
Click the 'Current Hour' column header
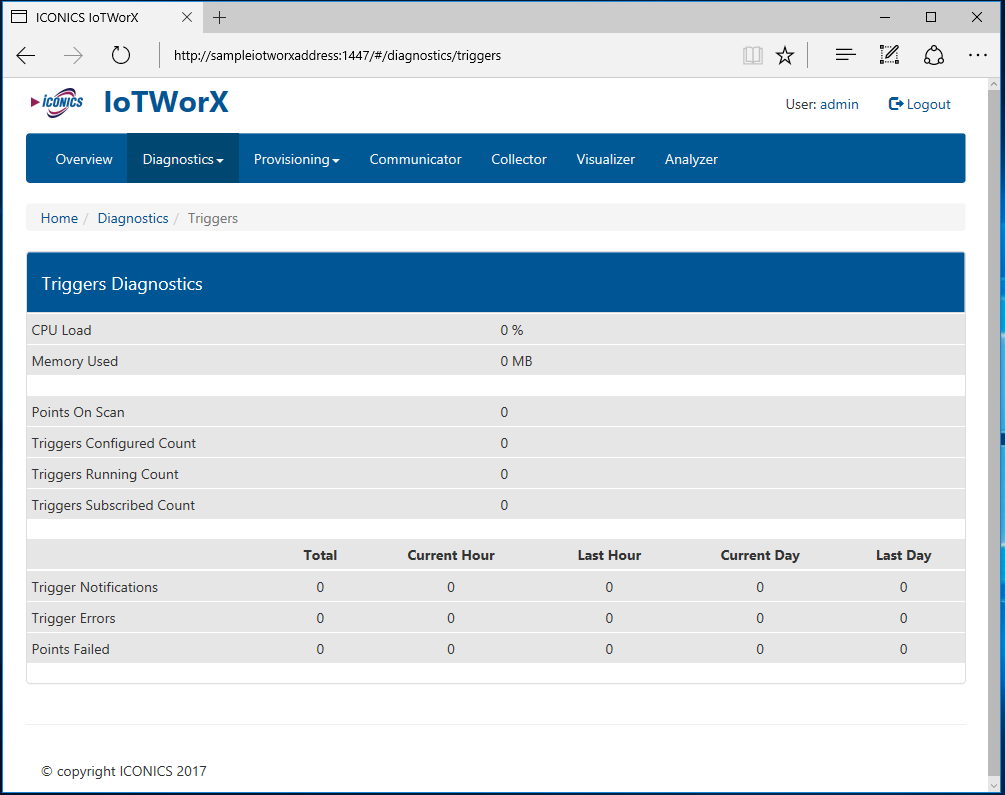tap(451, 555)
